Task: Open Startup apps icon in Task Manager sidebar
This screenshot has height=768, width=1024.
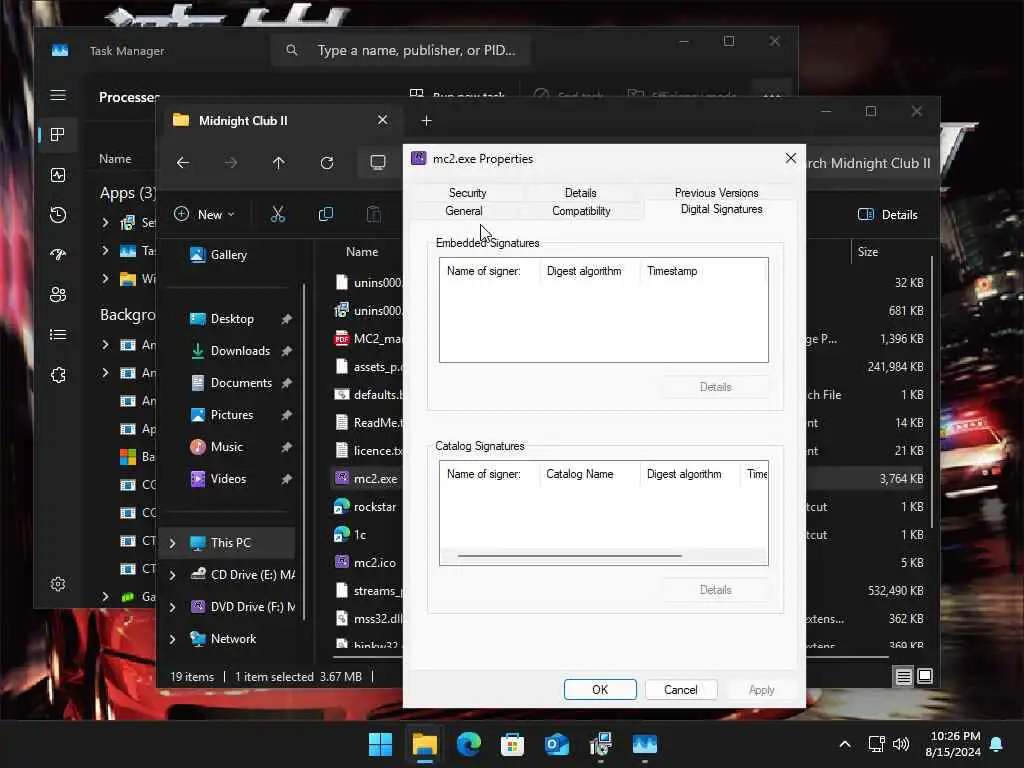Action: pyautogui.click(x=58, y=255)
